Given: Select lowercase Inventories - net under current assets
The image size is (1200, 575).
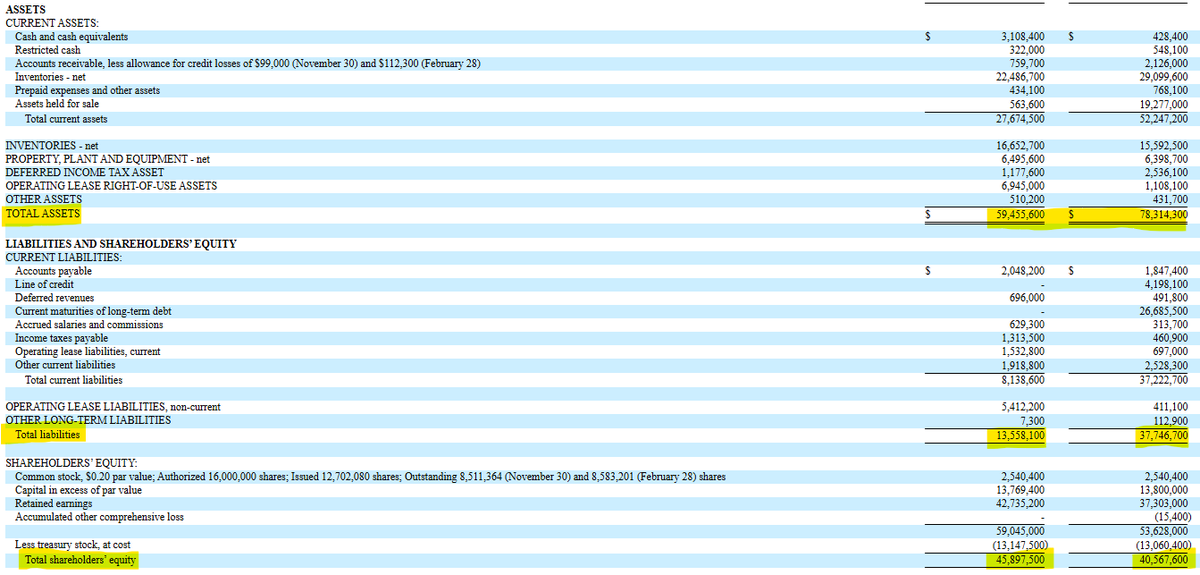Looking at the screenshot, I should pos(50,77).
